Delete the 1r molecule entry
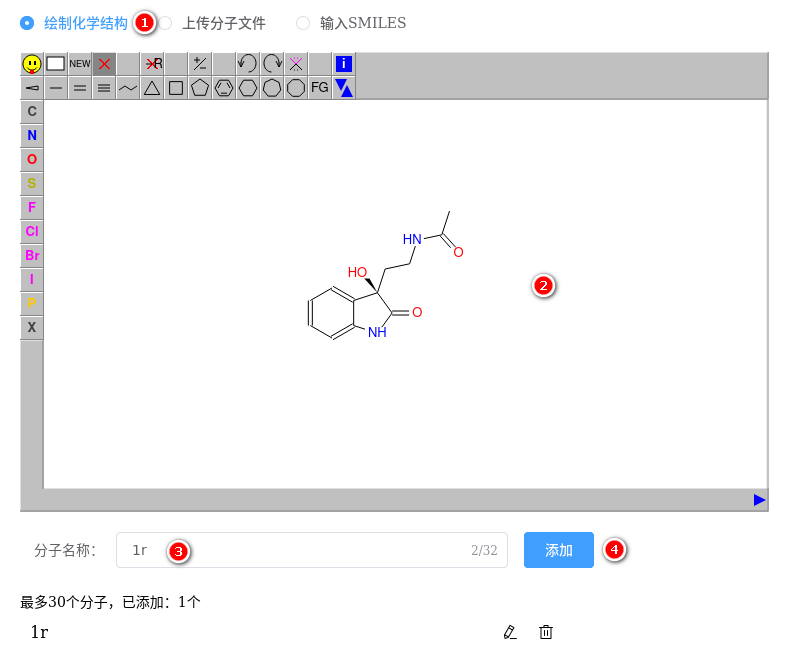 [x=546, y=632]
